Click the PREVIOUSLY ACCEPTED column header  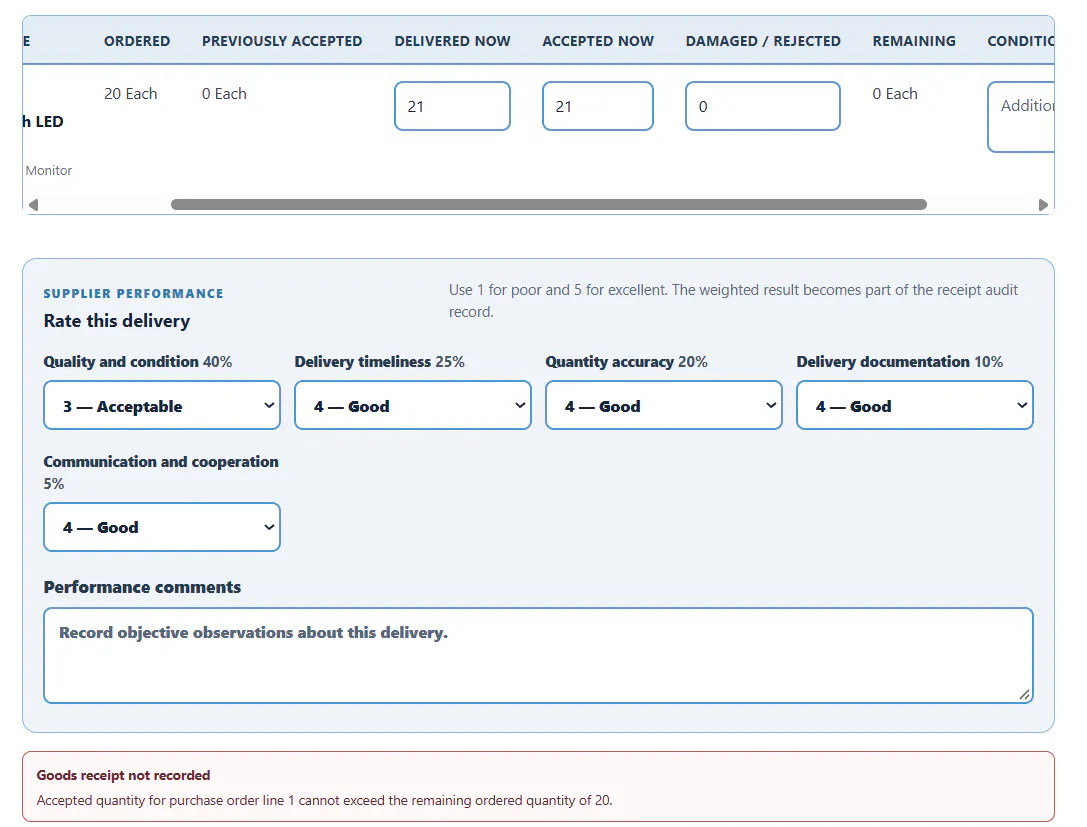[x=281, y=41]
